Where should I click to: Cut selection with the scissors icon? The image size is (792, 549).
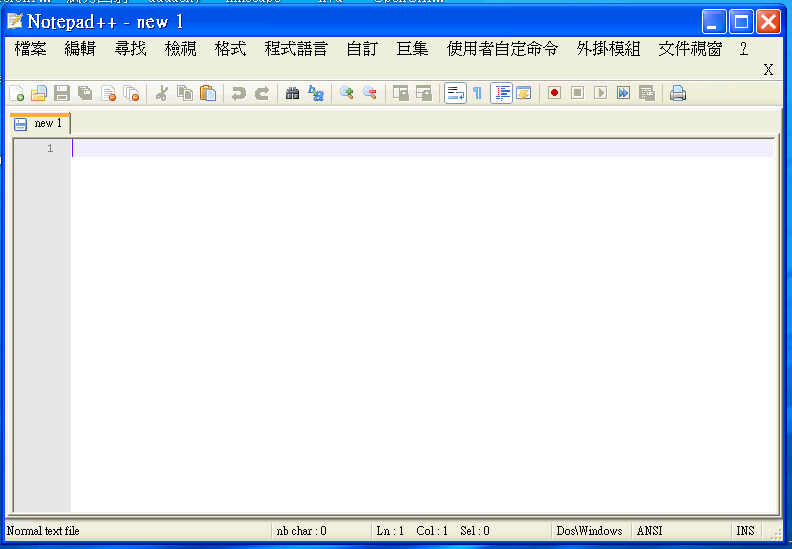pos(162,93)
